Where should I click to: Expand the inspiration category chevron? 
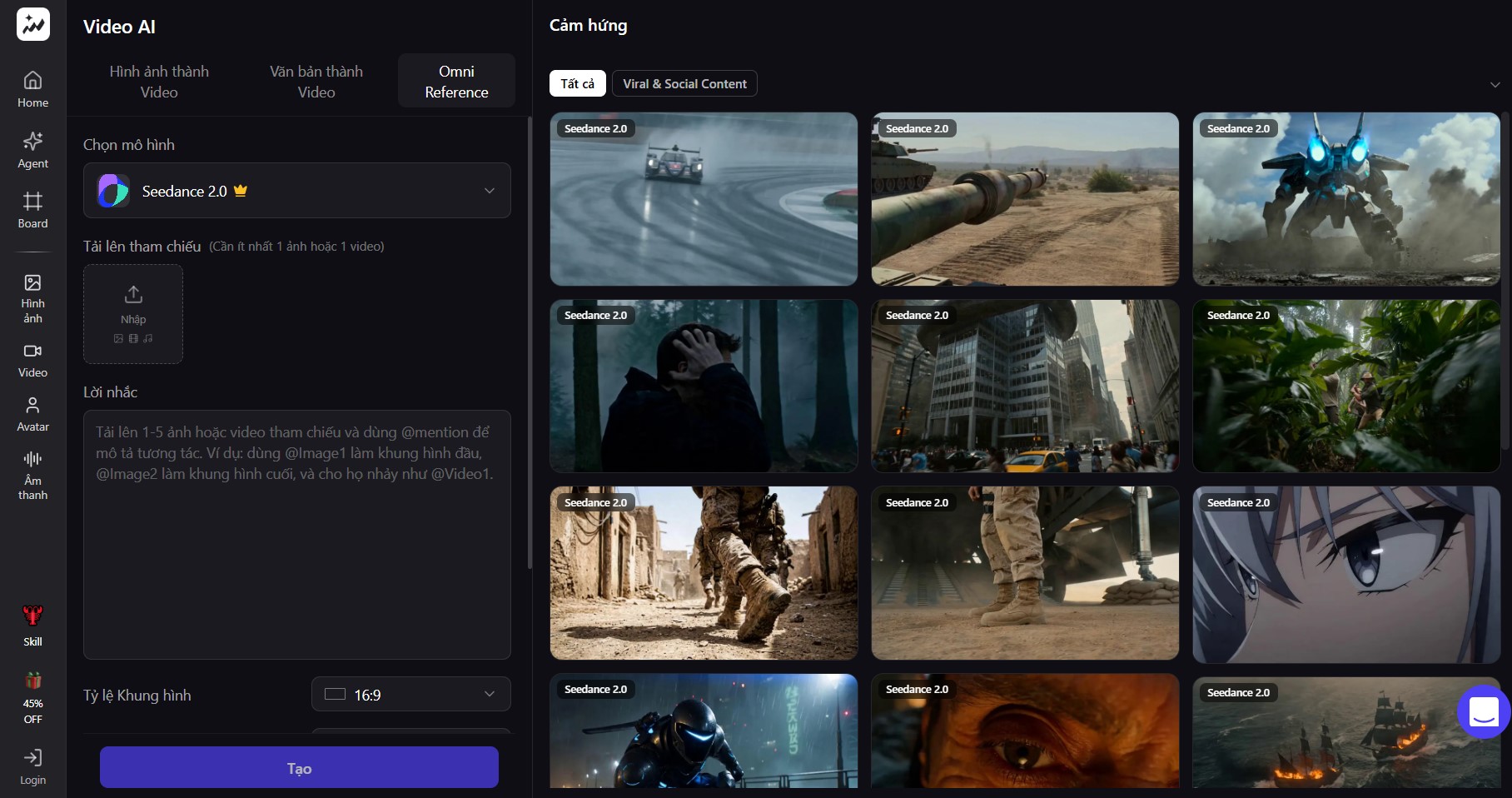pyautogui.click(x=1495, y=85)
